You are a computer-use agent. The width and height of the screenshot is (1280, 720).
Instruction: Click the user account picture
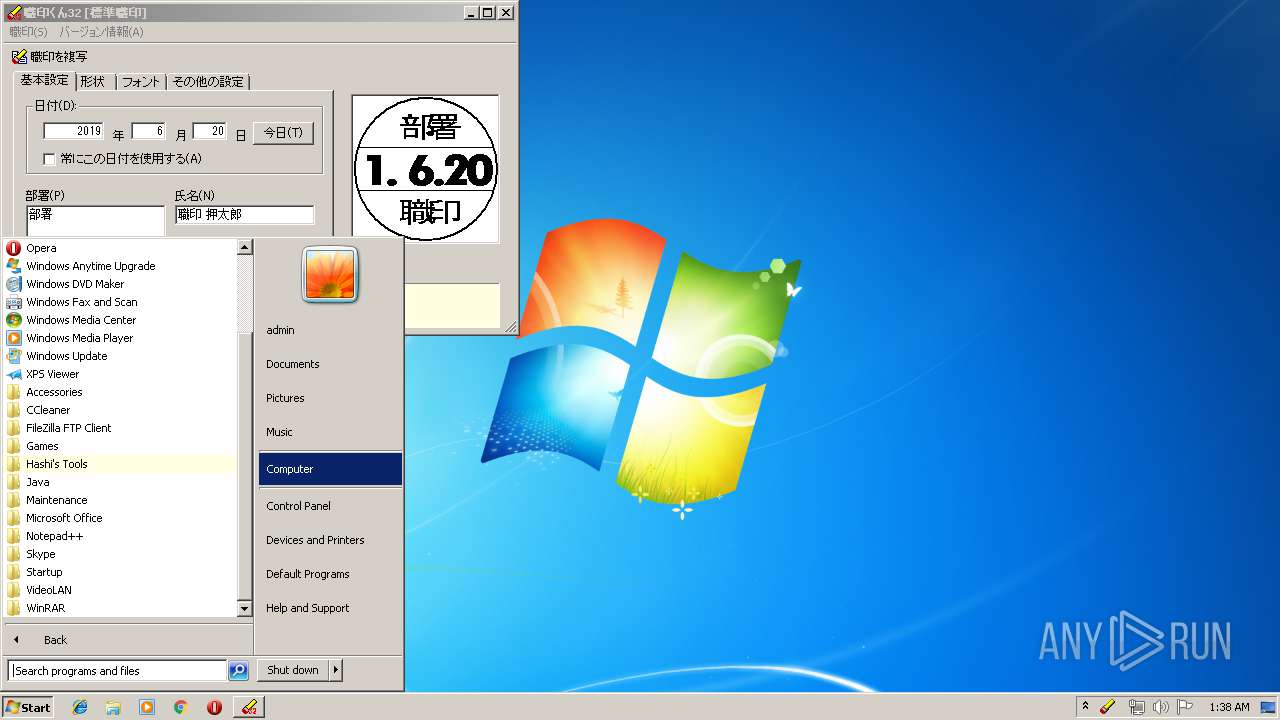click(330, 275)
